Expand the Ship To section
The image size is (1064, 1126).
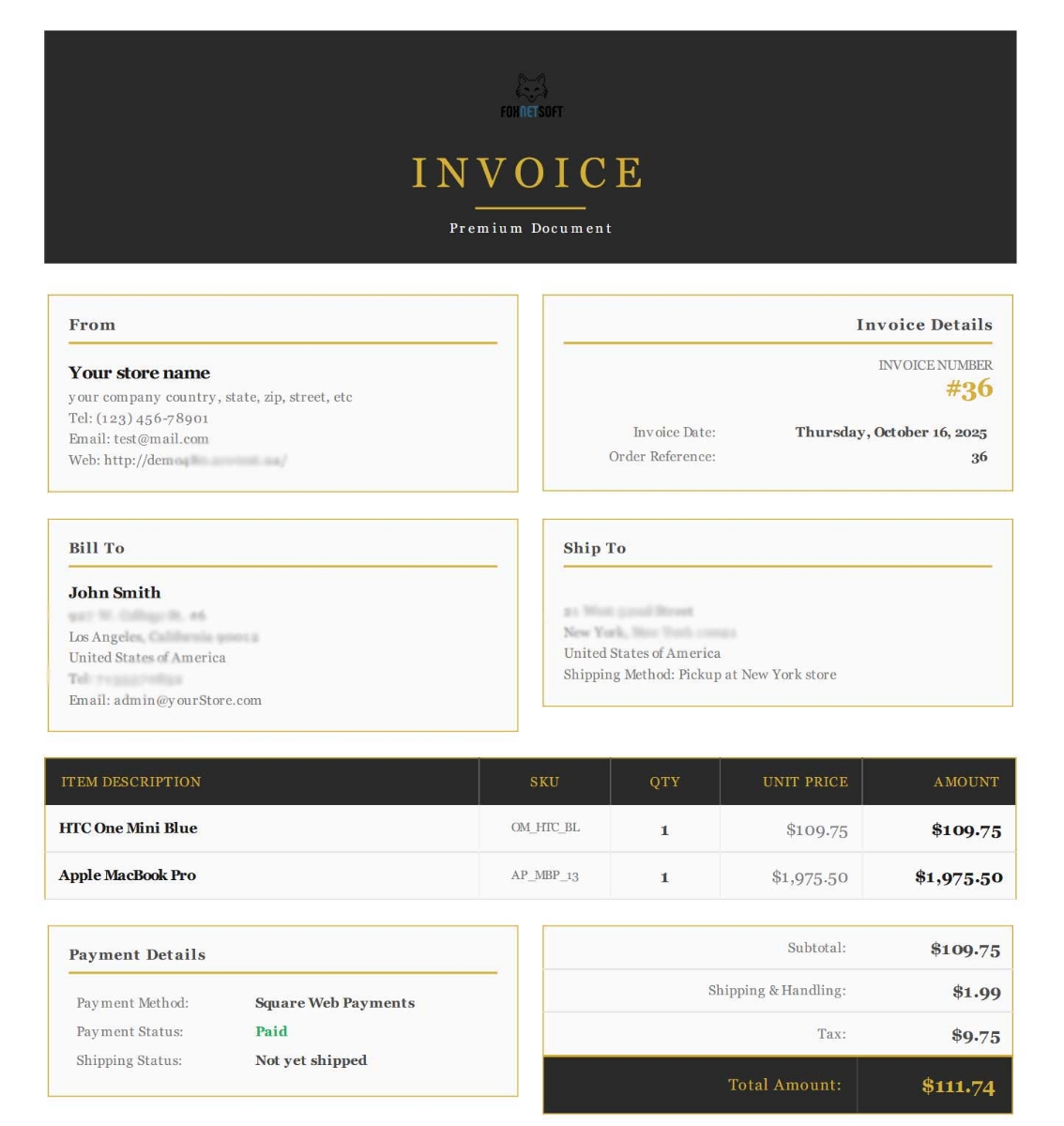click(x=594, y=548)
